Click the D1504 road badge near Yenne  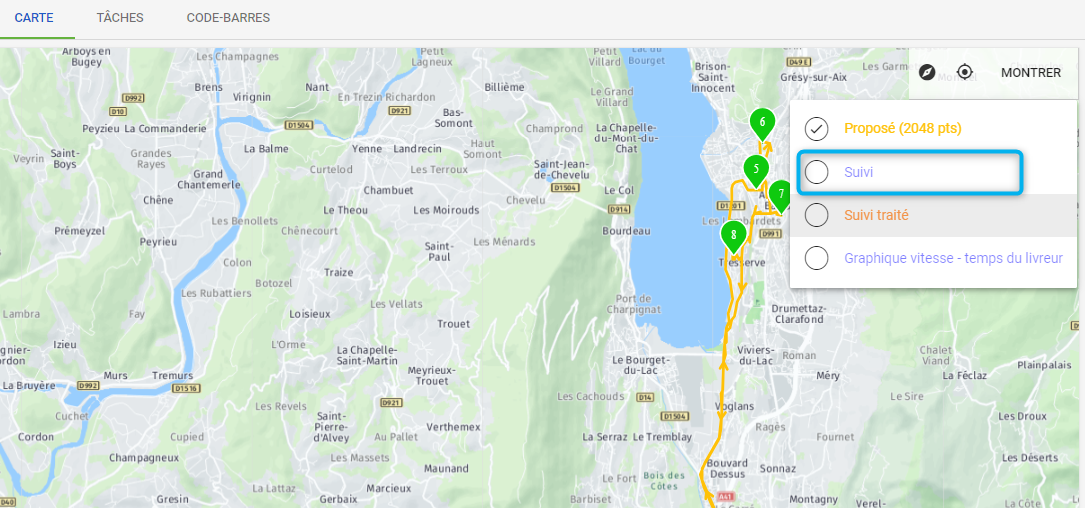pos(298,125)
